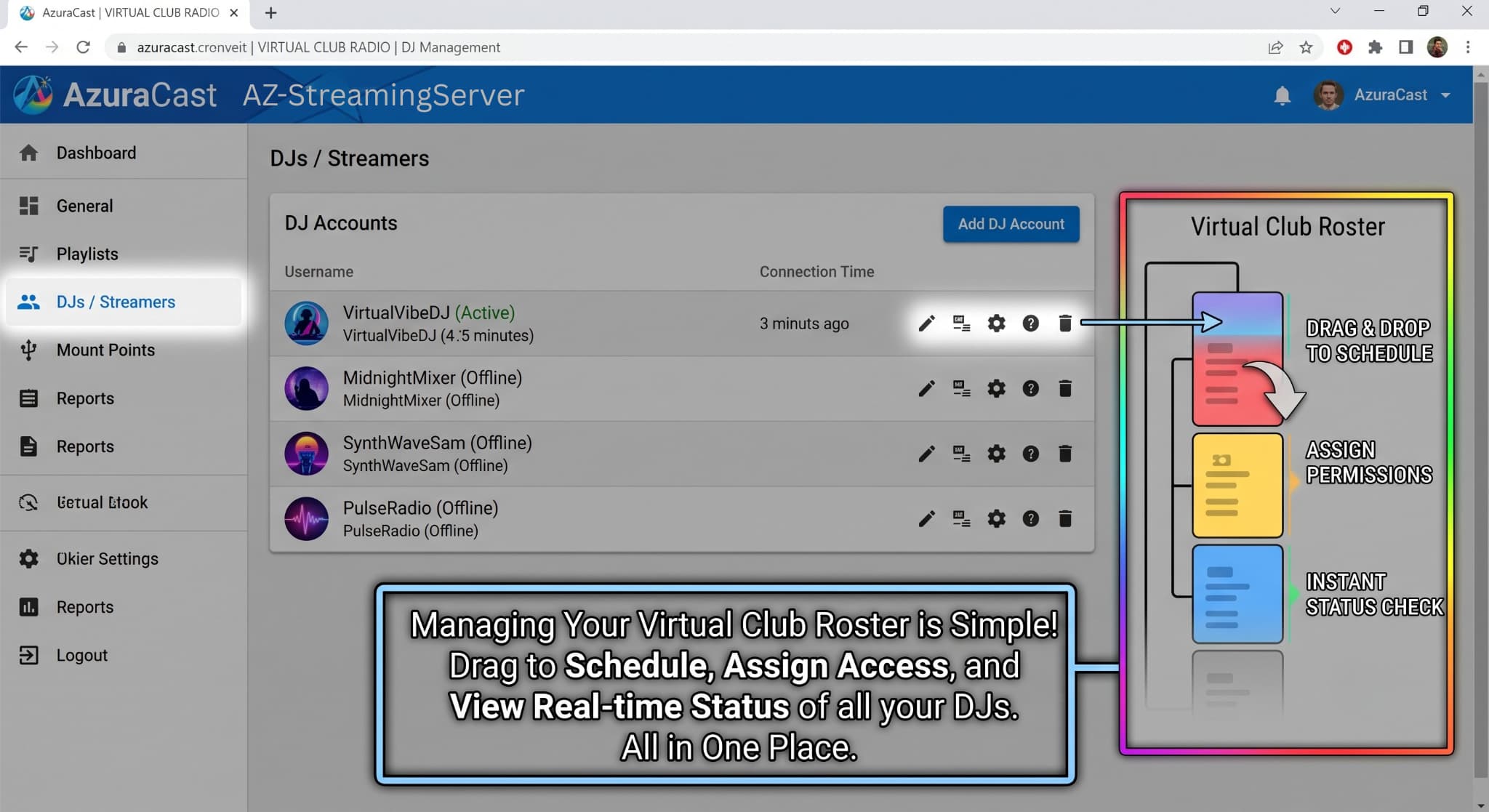Delete the MidnightMixer account via trash icon
The width and height of the screenshot is (1489, 812).
pyautogui.click(x=1065, y=388)
